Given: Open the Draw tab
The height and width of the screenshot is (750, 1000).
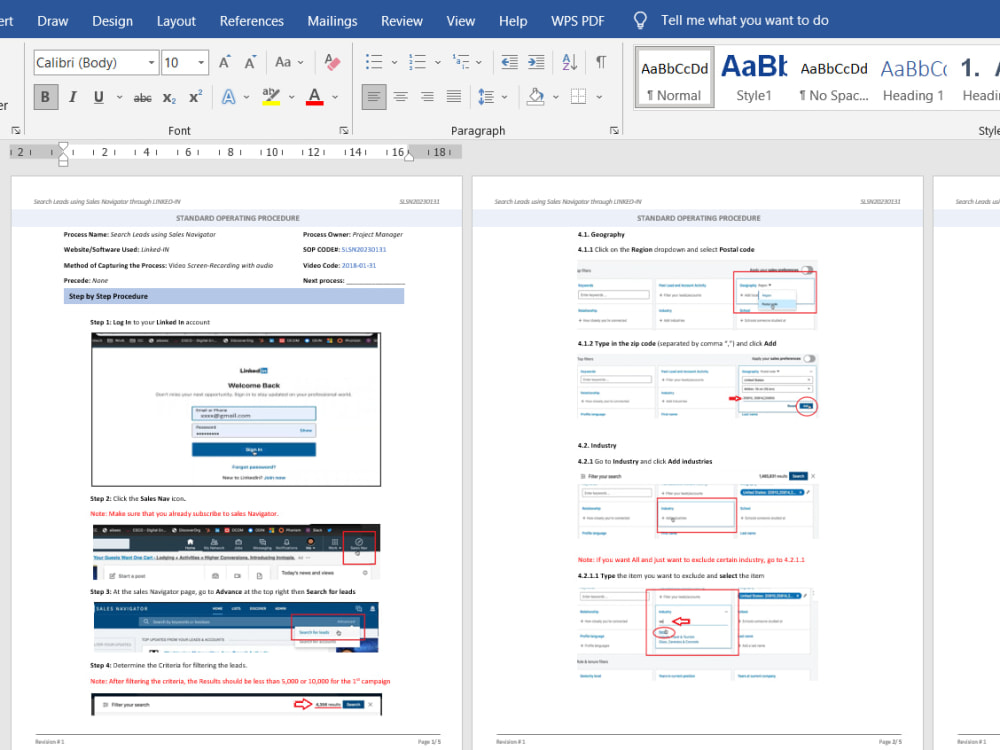Looking at the screenshot, I should coord(52,20).
